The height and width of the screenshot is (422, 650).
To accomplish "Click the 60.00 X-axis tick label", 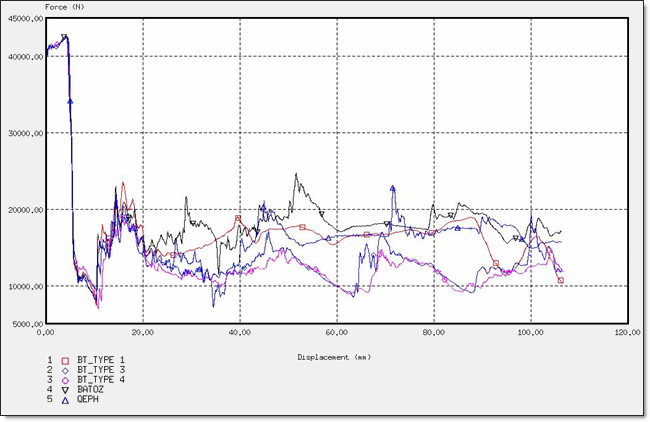I will tap(336, 334).
